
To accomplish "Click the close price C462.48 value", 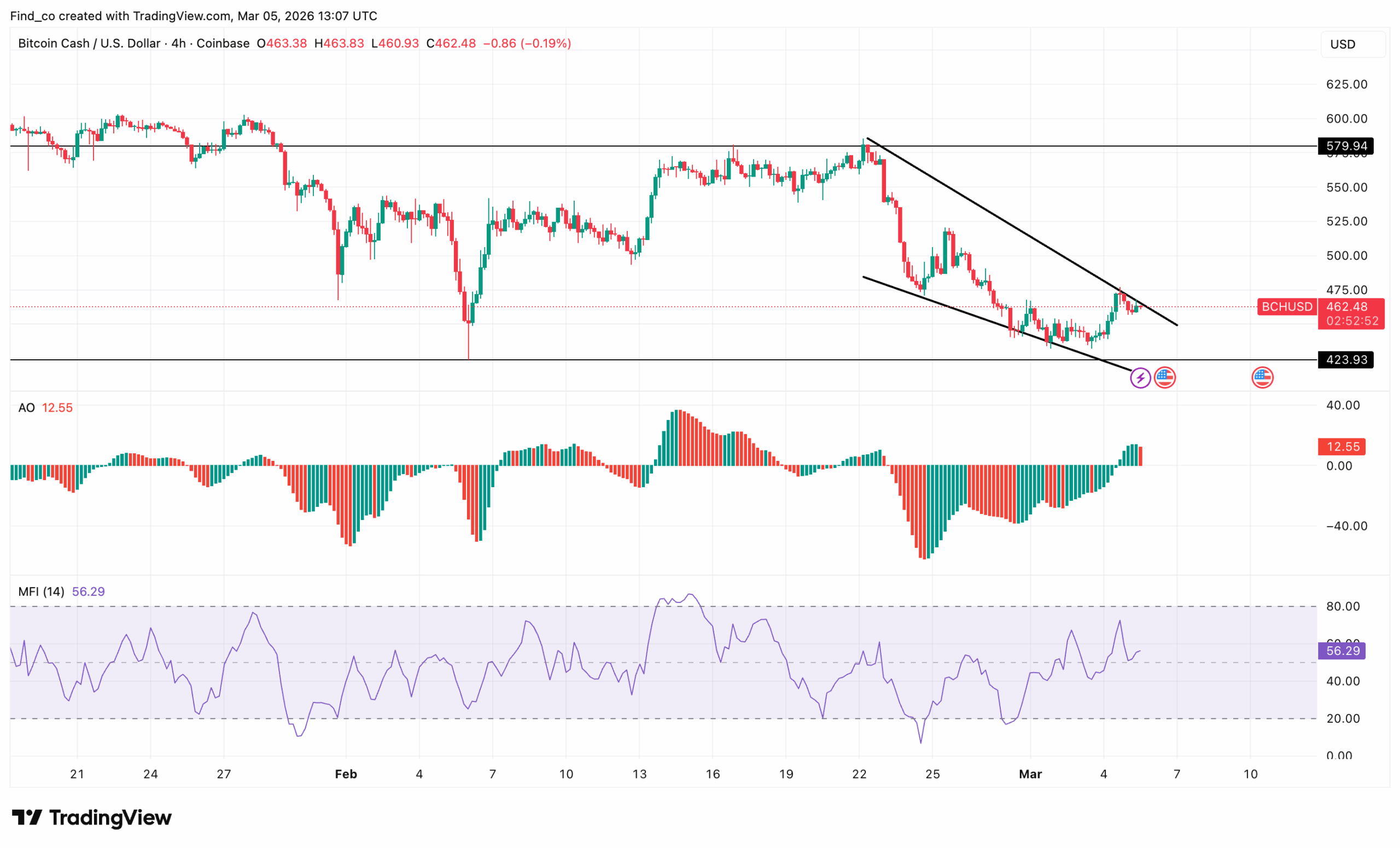I will pyautogui.click(x=451, y=43).
